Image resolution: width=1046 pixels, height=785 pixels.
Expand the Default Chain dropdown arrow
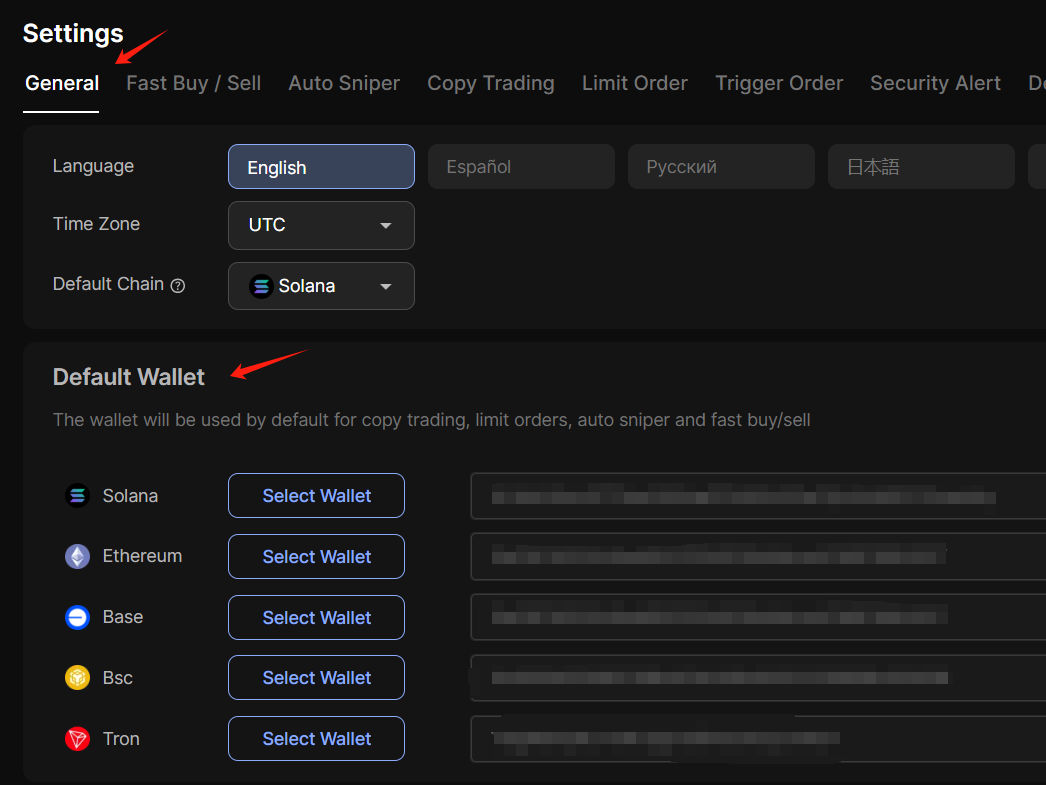pos(386,287)
